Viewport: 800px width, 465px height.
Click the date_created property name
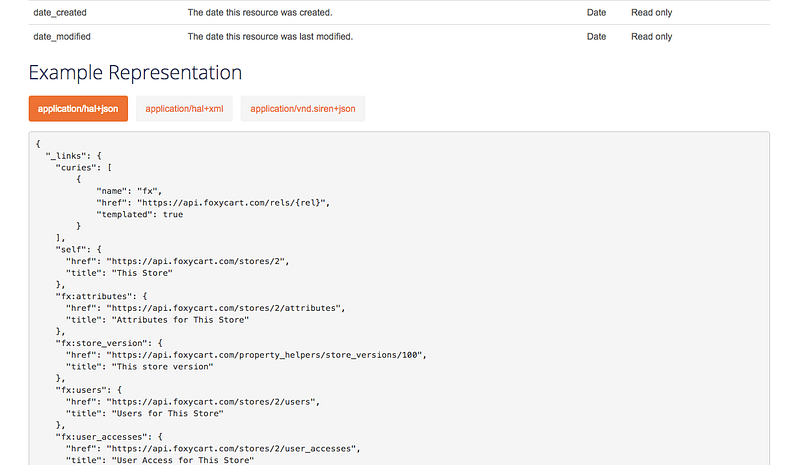point(60,13)
